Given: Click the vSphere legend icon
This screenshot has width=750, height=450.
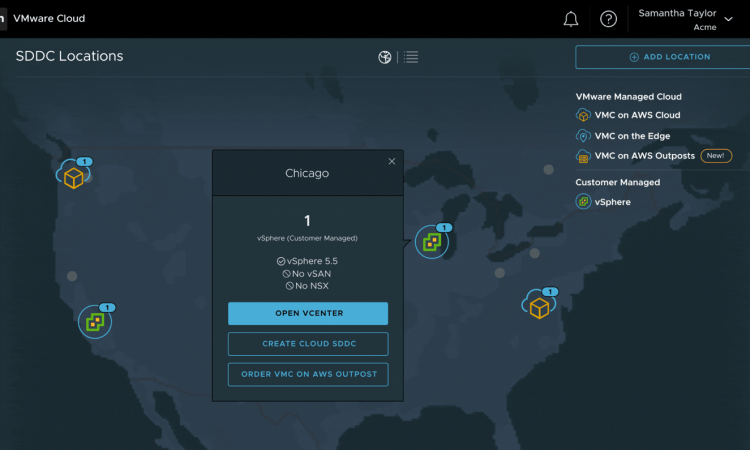Looking at the screenshot, I should tap(583, 202).
